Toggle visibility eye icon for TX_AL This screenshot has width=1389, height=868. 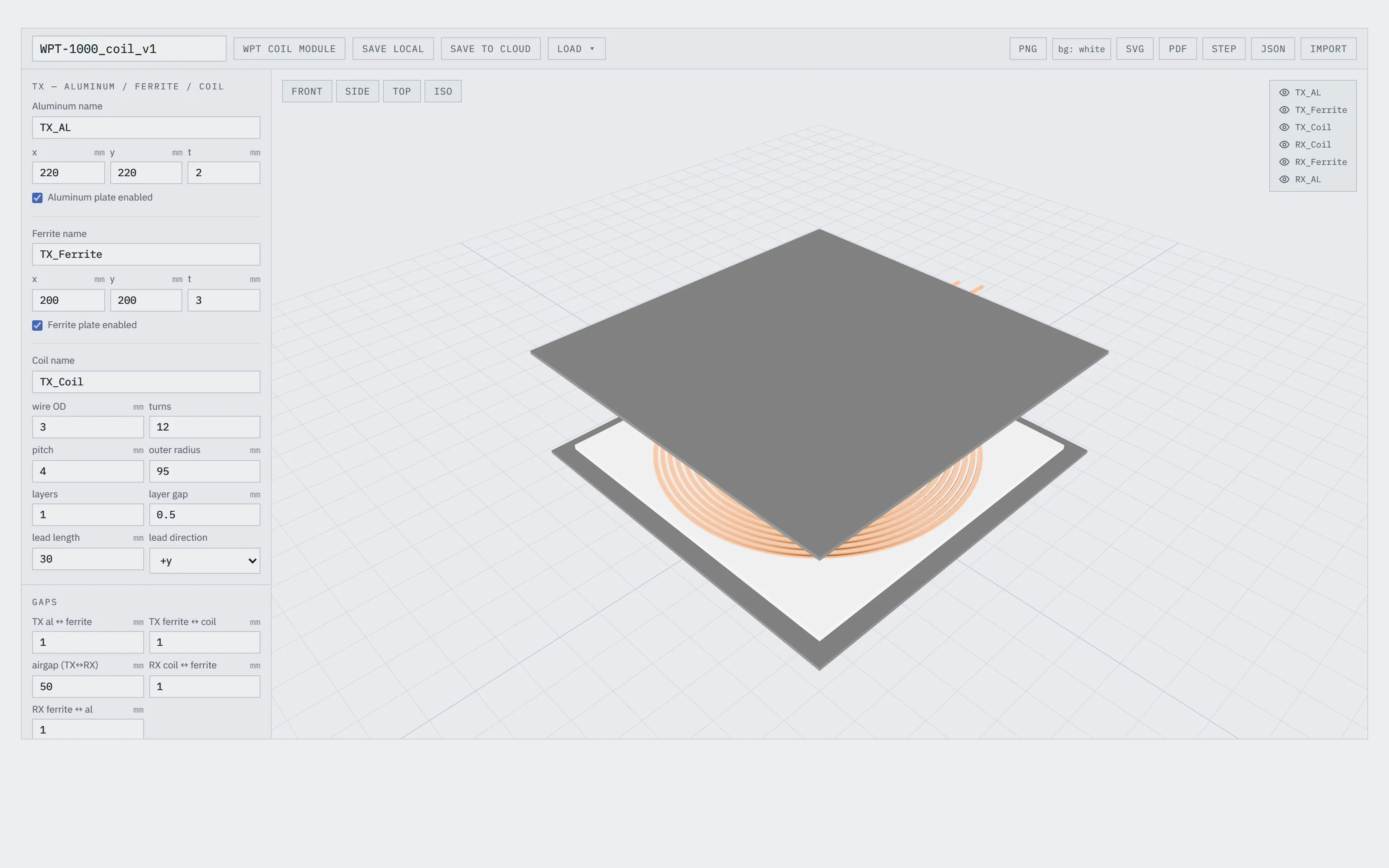coord(1284,92)
